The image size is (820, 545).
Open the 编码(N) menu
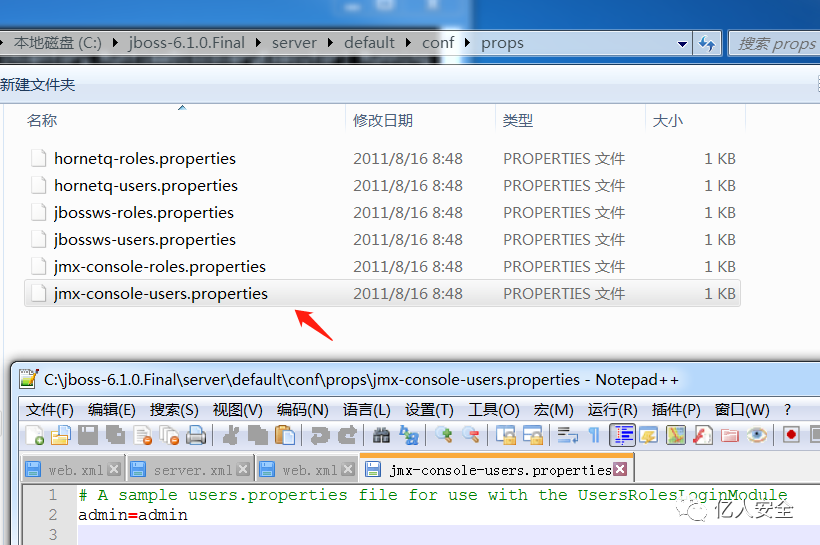303,410
